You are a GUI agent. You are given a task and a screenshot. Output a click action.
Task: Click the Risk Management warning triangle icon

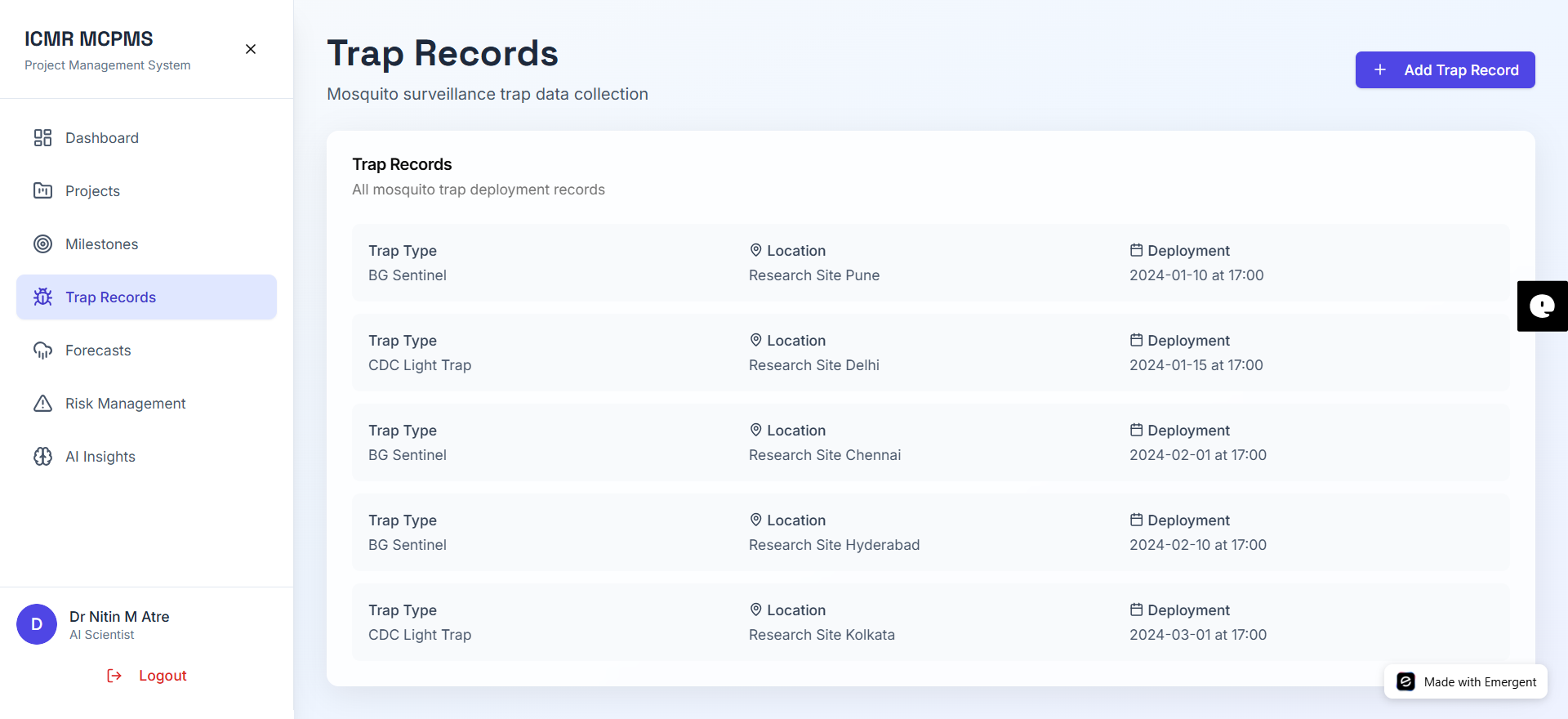[42, 404]
